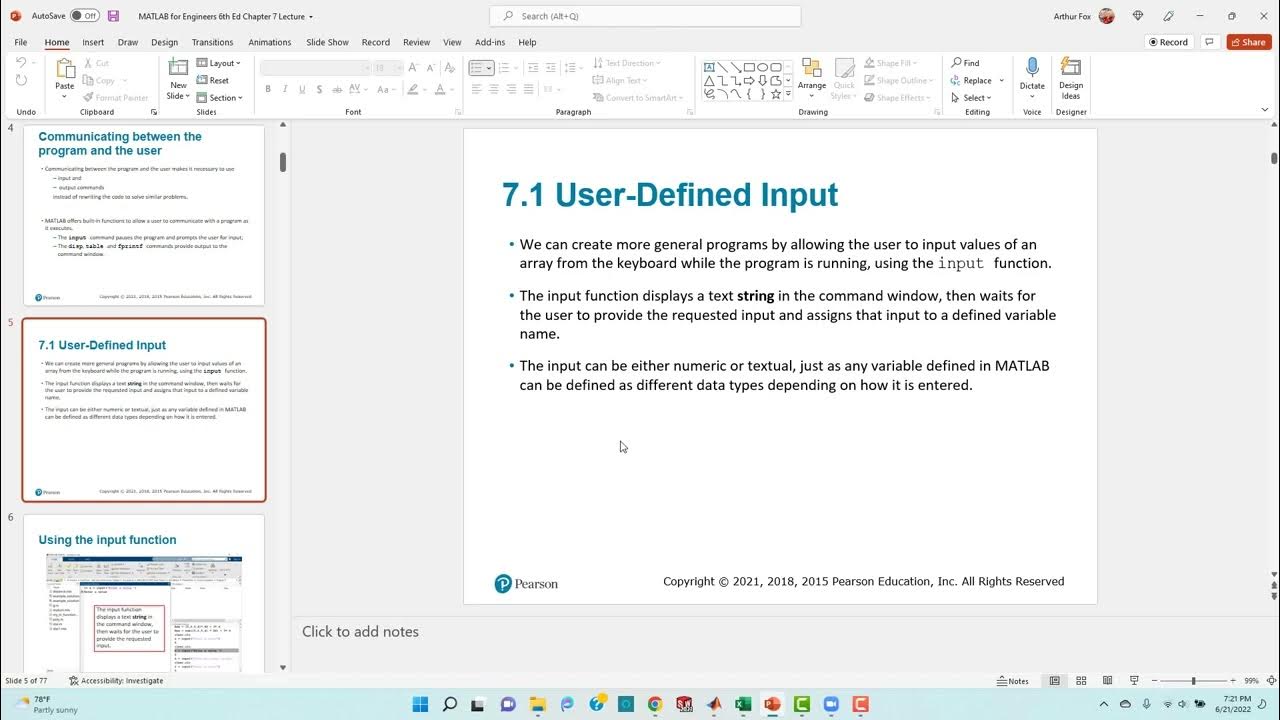This screenshot has height=720, width=1280.
Task: Open the Select dropdown in Editing
Action: (x=971, y=98)
